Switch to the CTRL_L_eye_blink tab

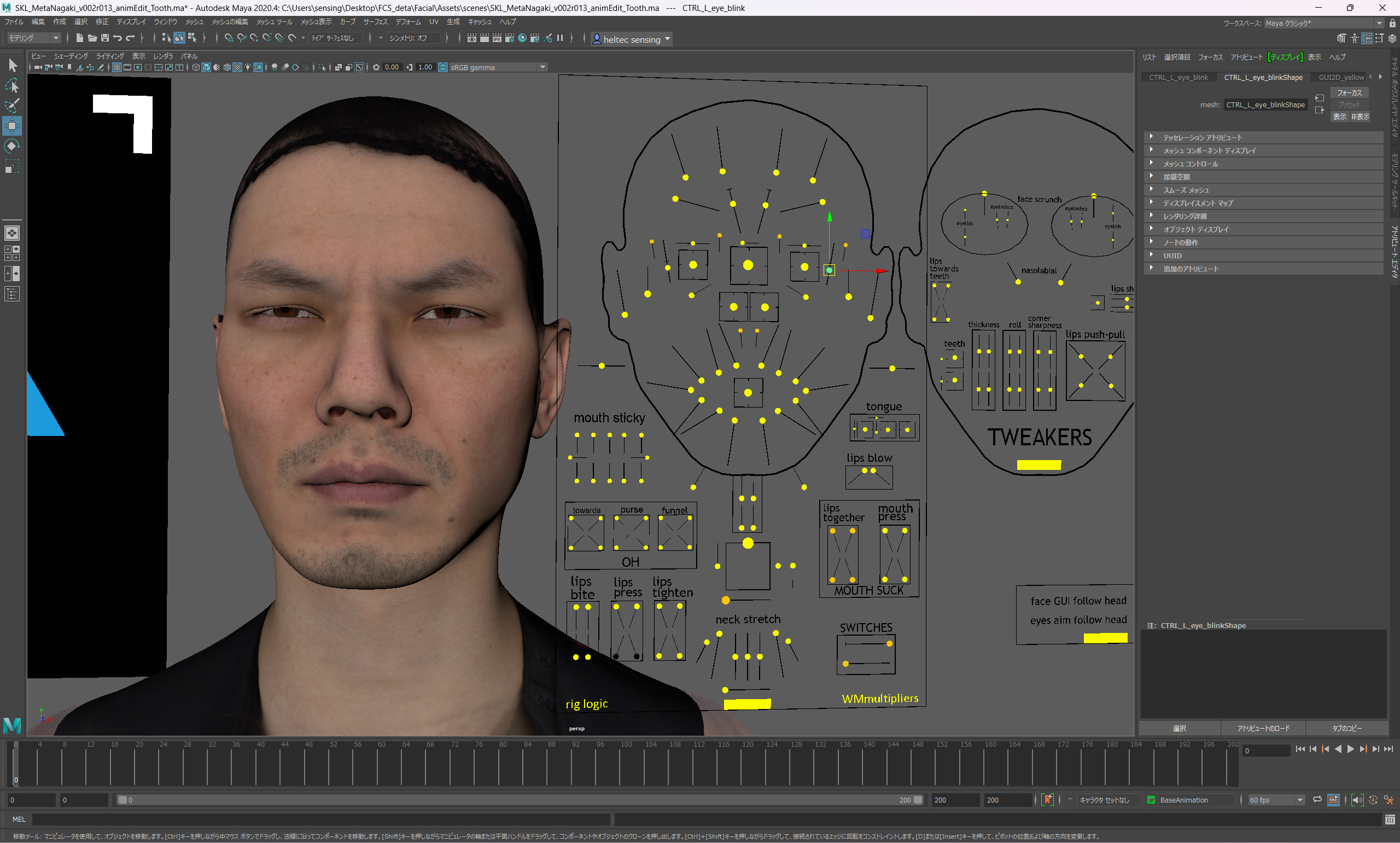tap(1178, 77)
